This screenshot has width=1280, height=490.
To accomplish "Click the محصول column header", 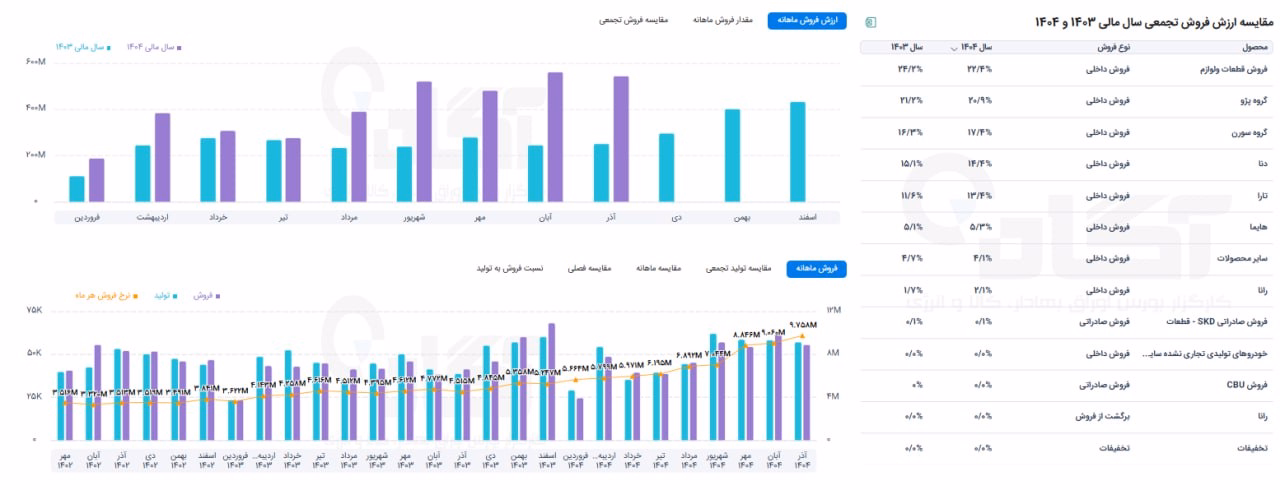I will tap(1254, 47).
